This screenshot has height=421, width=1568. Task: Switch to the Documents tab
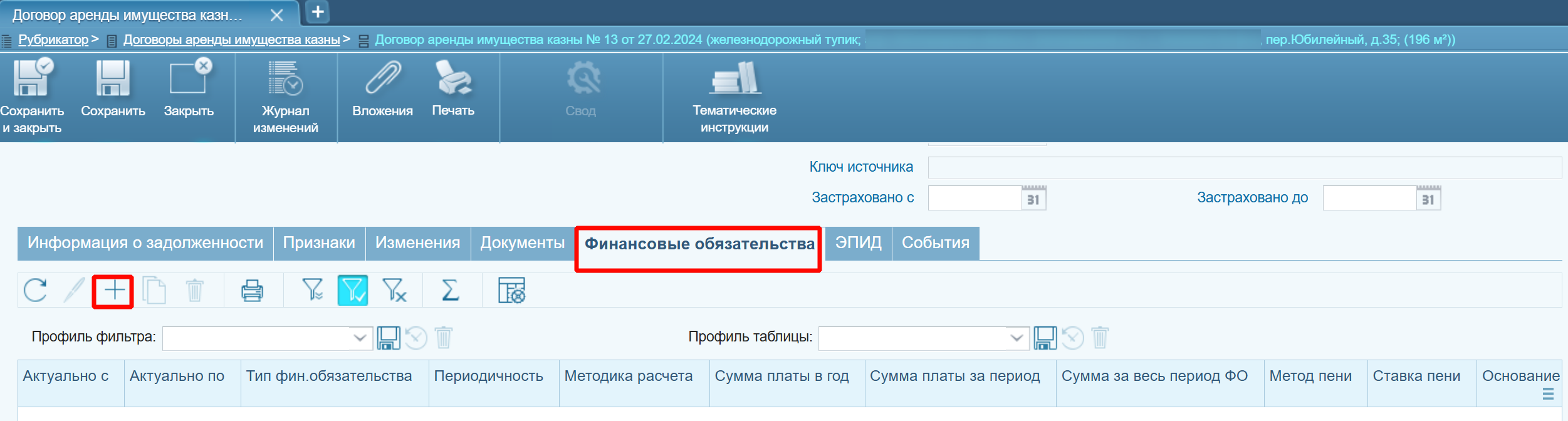click(522, 243)
